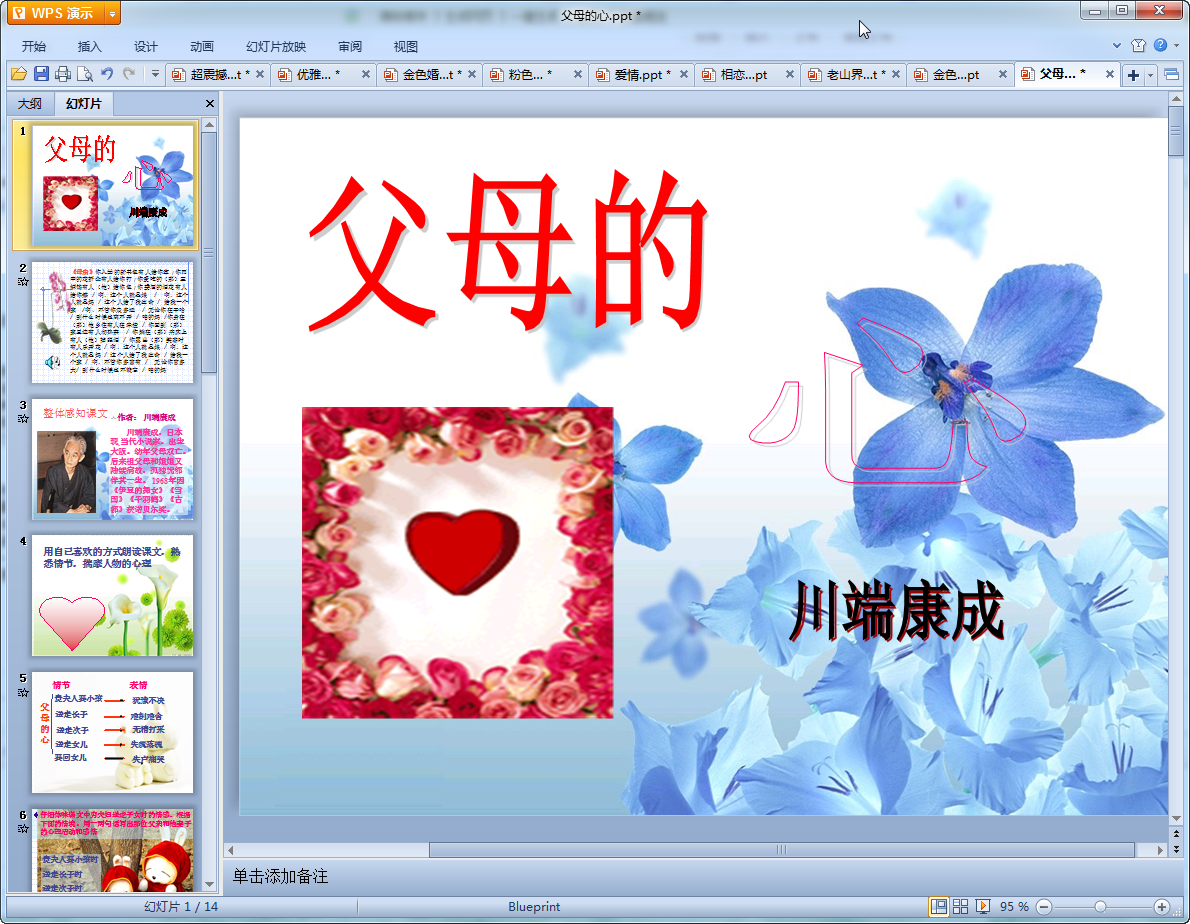Image resolution: width=1190 pixels, height=924 pixels.
Task: Open the 幻灯片放映 ribbon tab
Action: coord(276,46)
